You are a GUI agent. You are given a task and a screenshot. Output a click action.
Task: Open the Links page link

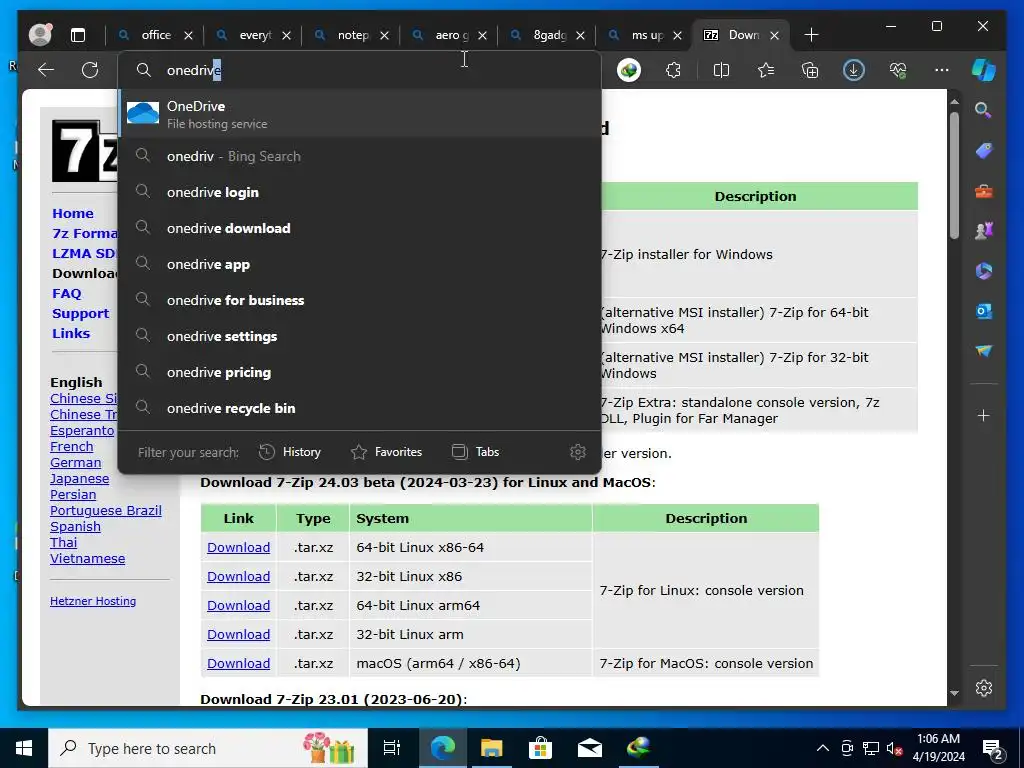click(71, 333)
